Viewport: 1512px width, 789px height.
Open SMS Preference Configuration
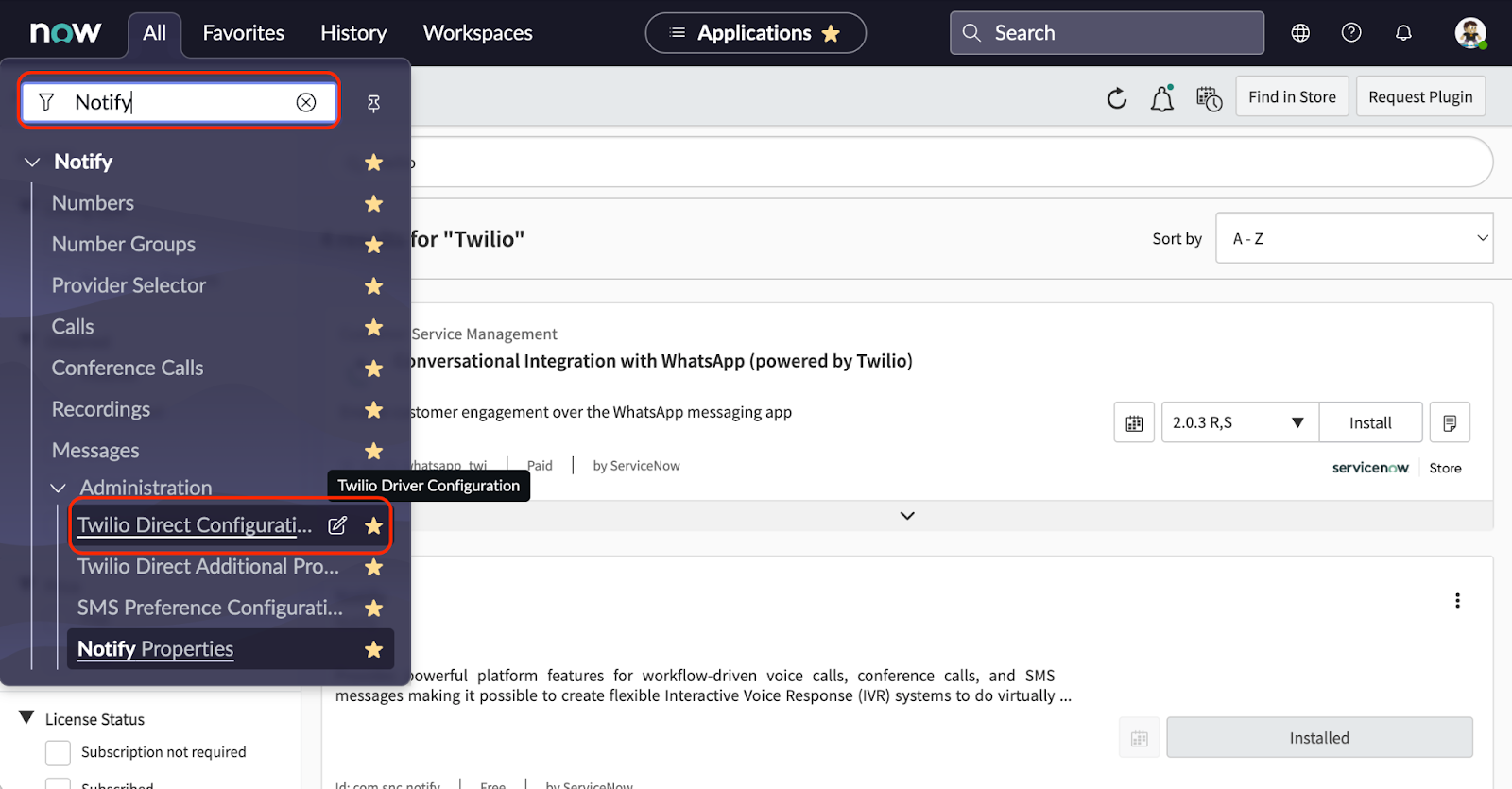(210, 608)
